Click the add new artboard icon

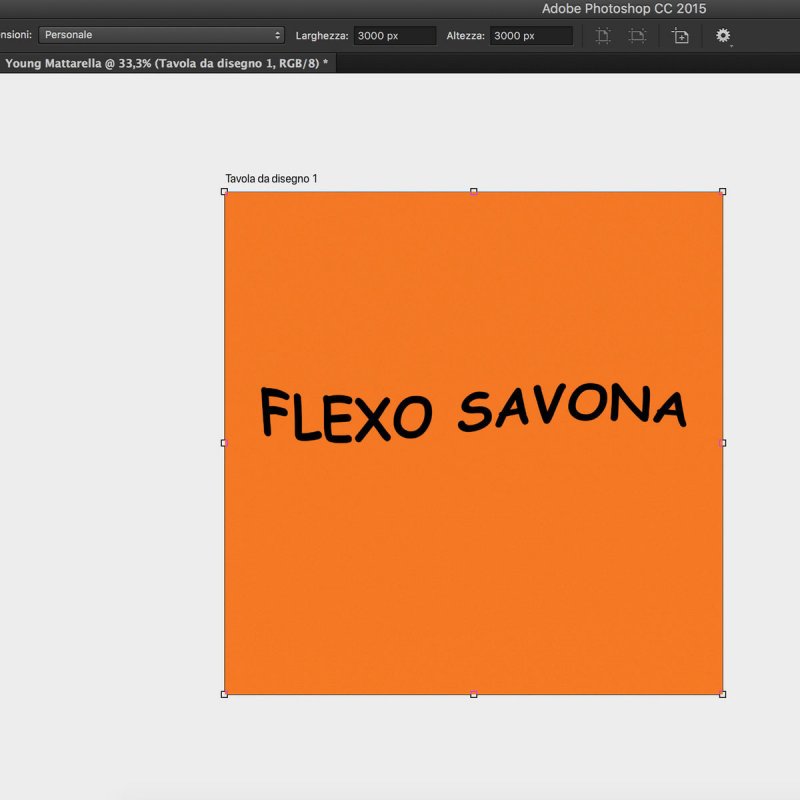tap(680, 36)
